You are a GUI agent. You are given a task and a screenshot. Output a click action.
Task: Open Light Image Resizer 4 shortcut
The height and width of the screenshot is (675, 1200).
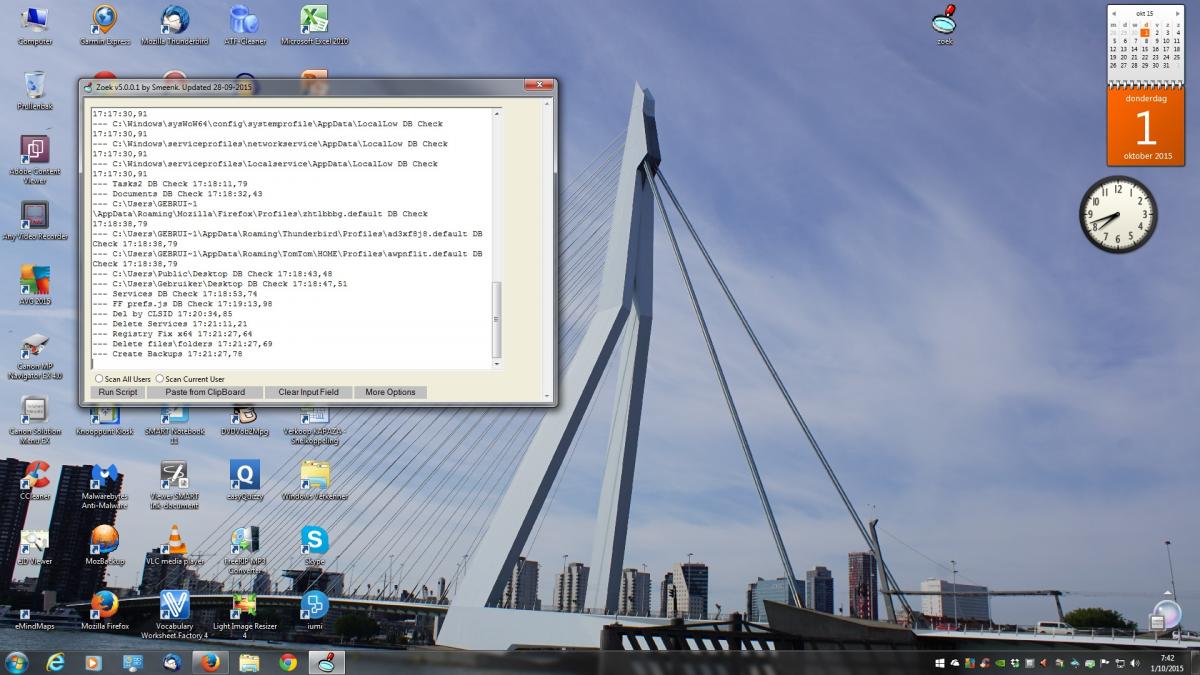pos(244,606)
